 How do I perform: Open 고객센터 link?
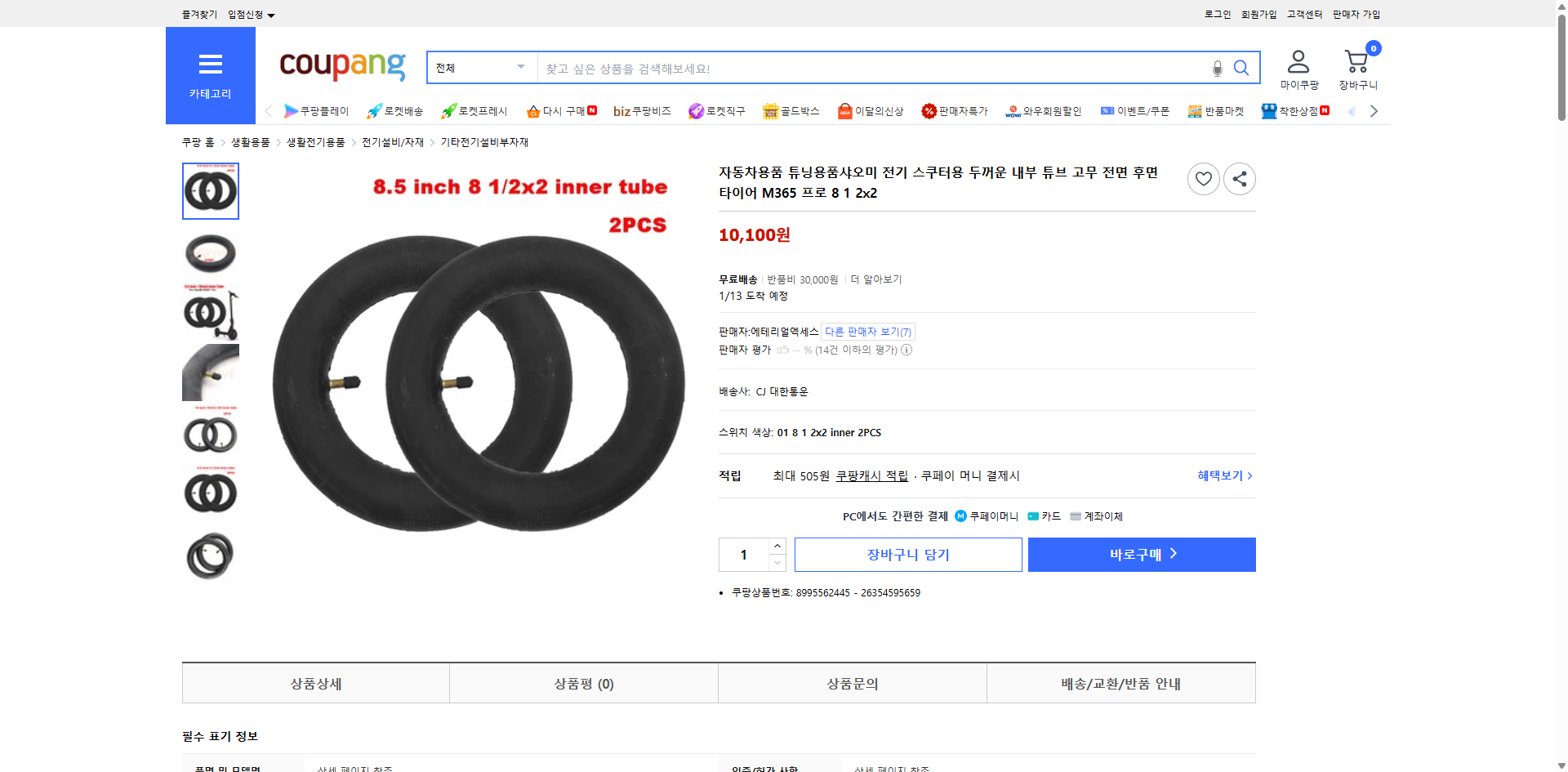point(1305,15)
